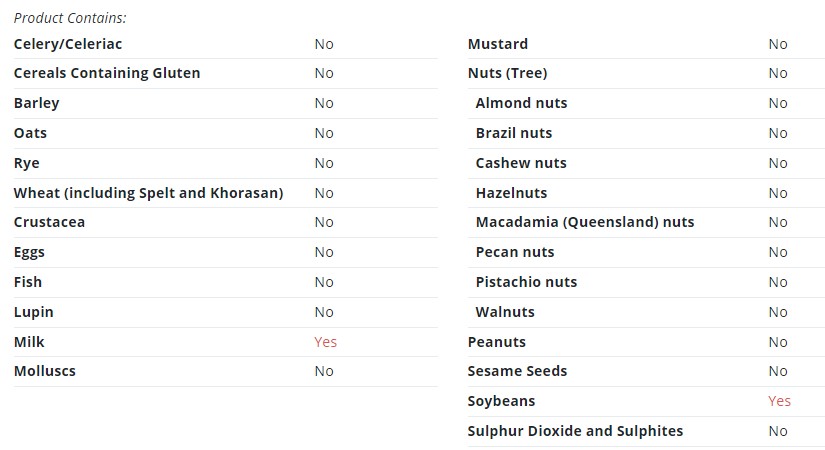Select the No value beside Eggs

point(324,252)
